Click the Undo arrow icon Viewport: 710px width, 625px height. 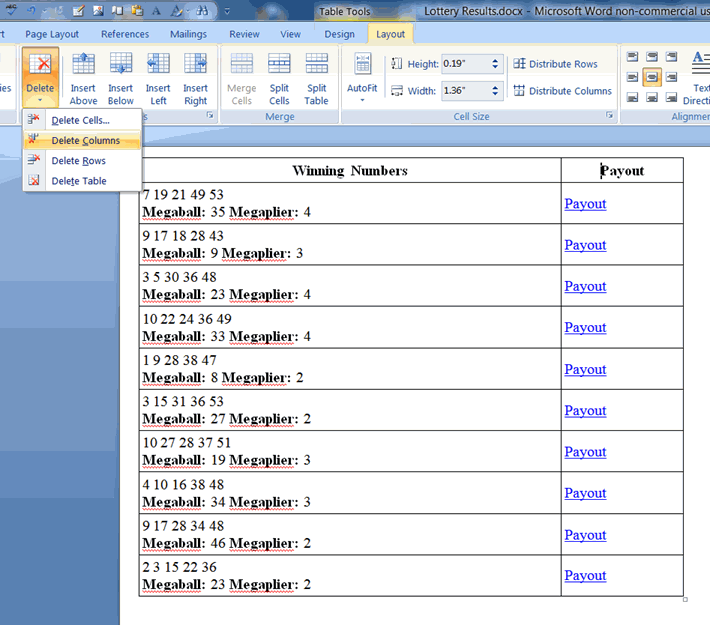31,10
